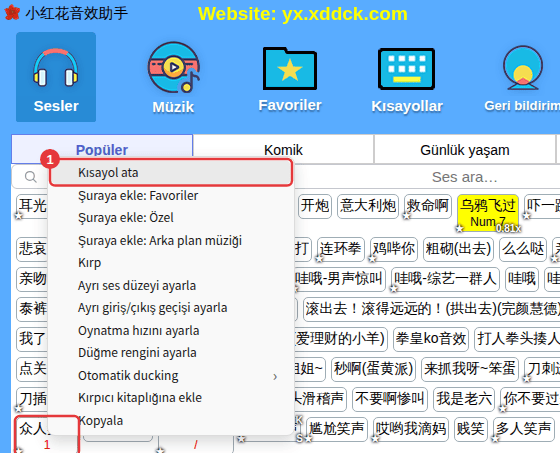Open the Müzik disc section
Image resolution: width=560 pixels, height=453 pixels.
click(174, 78)
